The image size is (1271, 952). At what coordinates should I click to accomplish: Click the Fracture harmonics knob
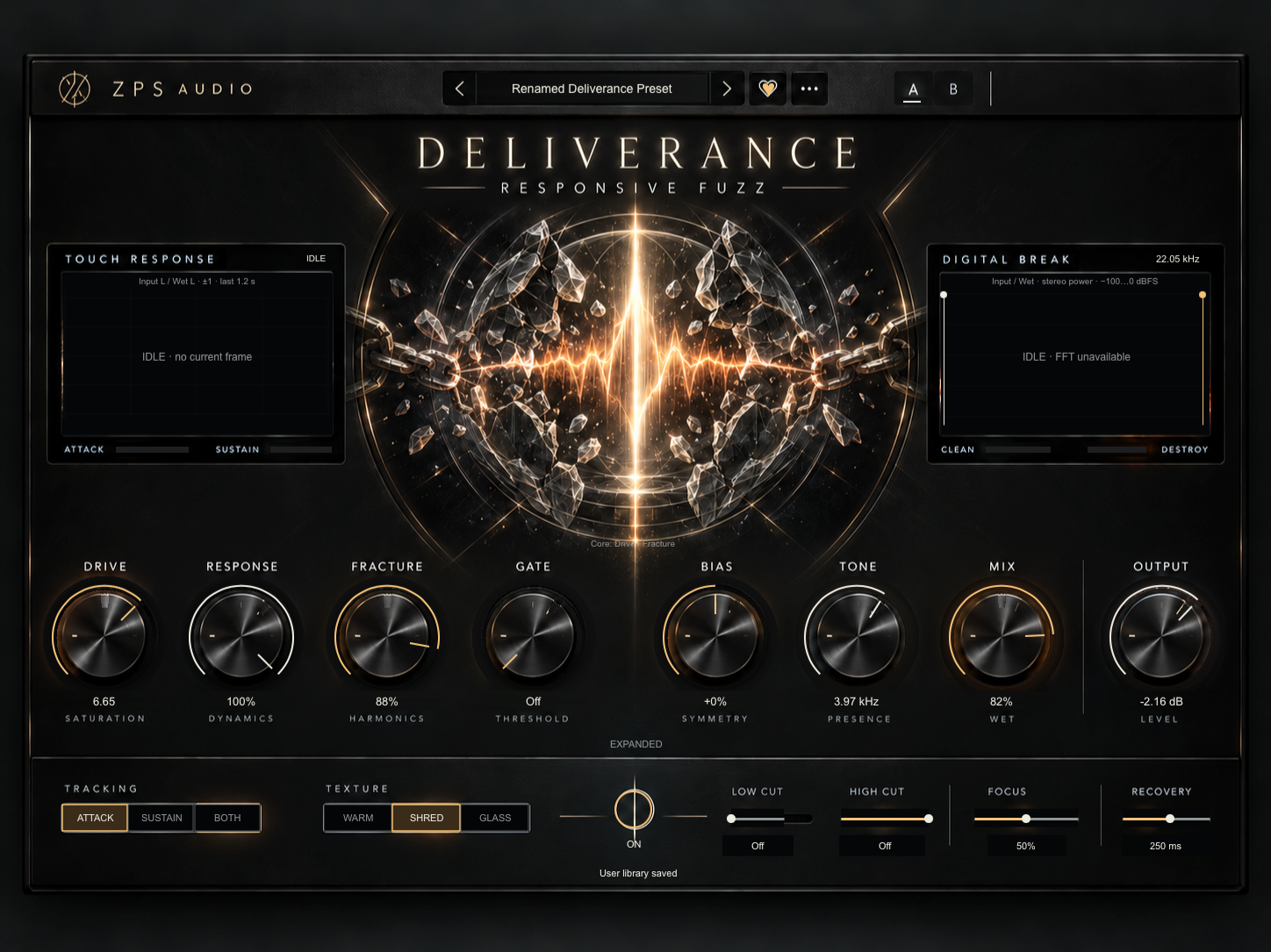tap(387, 635)
